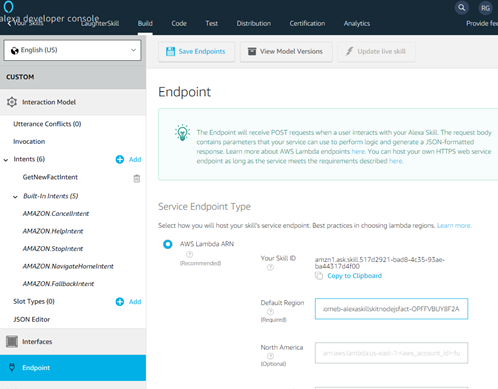498x389 pixels.
Task: Open the Distribution tab
Action: [x=254, y=23]
